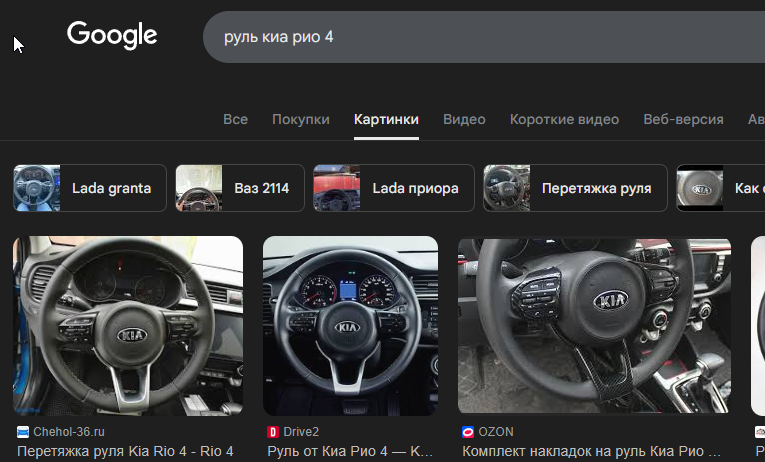Click the Chehol-36.ru site favicon
This screenshot has width=765, height=462.
pyautogui.click(x=23, y=432)
